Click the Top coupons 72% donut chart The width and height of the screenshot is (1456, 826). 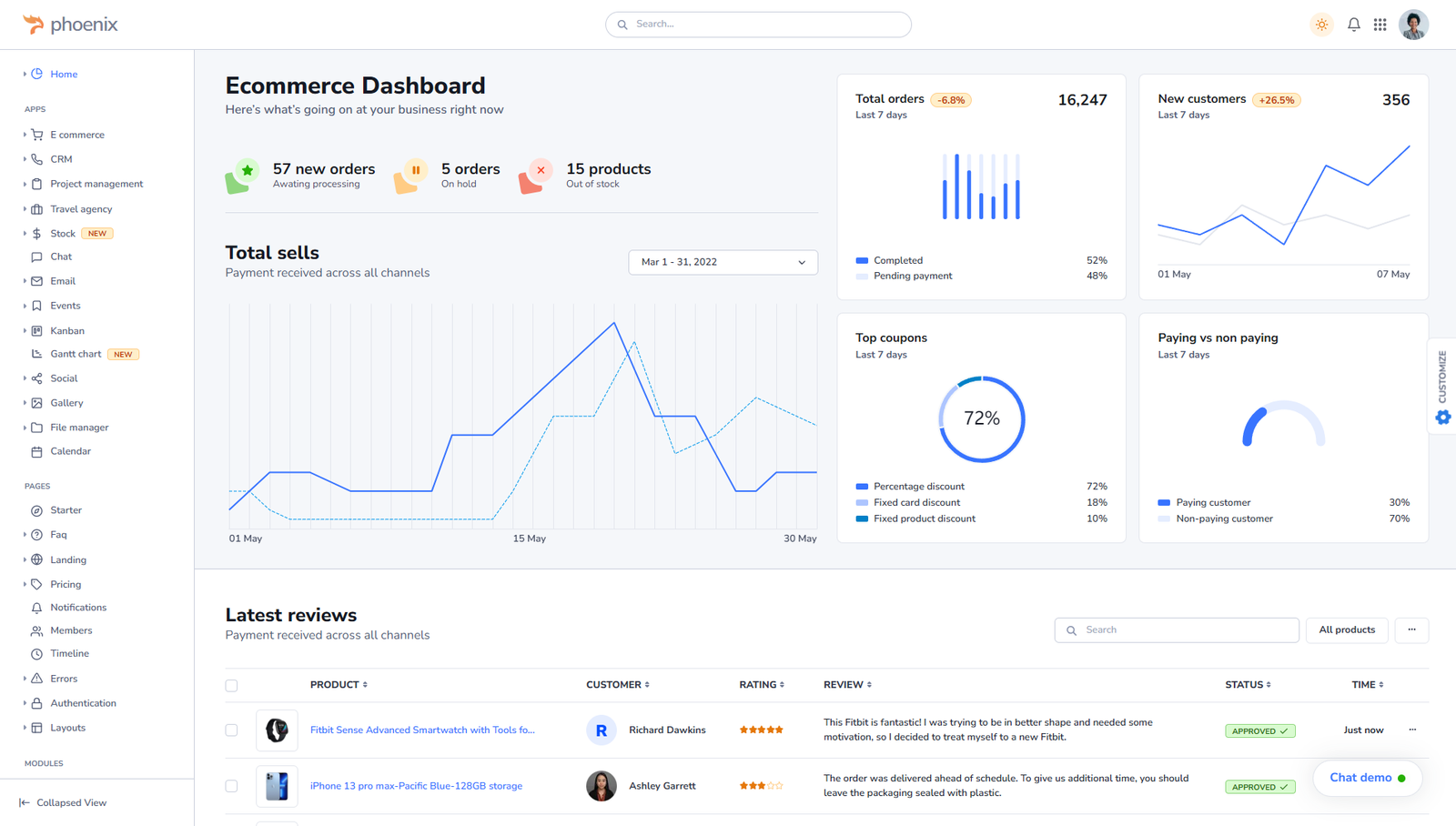coord(981,419)
